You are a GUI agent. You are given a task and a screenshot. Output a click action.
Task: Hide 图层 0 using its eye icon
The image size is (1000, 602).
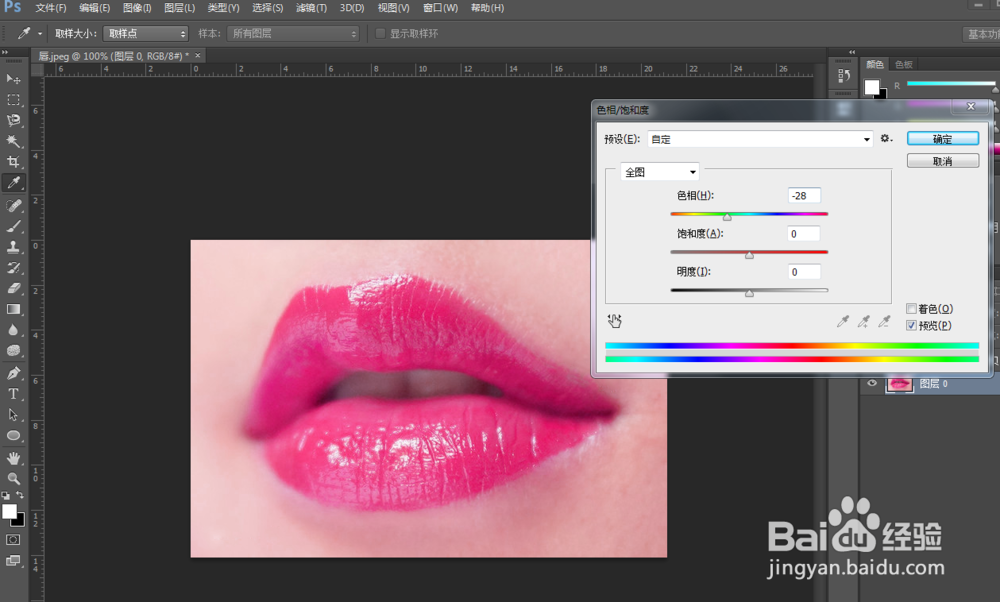872,384
